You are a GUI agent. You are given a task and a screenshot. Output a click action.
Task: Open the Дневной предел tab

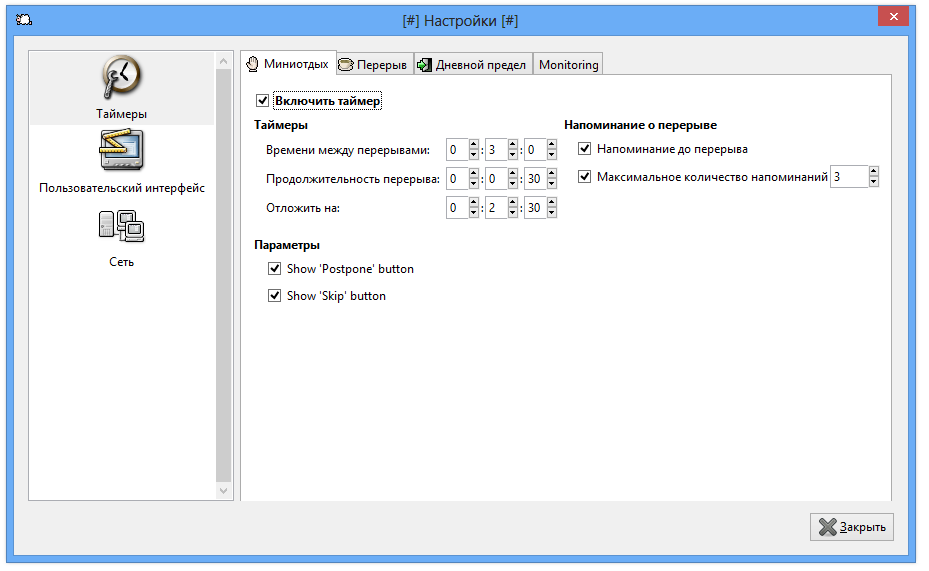coord(473,65)
